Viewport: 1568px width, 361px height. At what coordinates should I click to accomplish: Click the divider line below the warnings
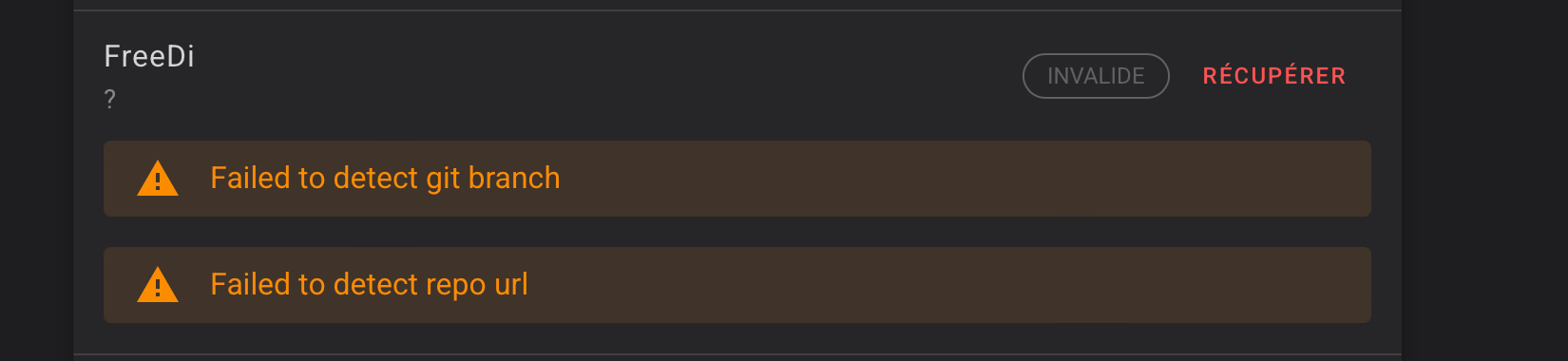tap(737, 354)
